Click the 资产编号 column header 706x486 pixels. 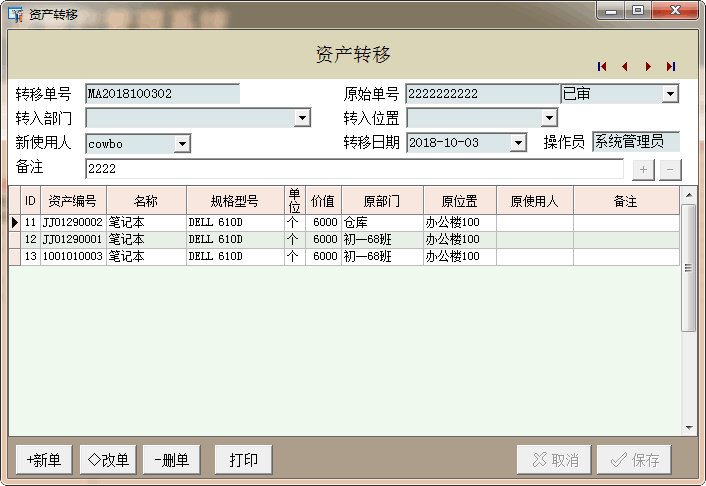73,201
